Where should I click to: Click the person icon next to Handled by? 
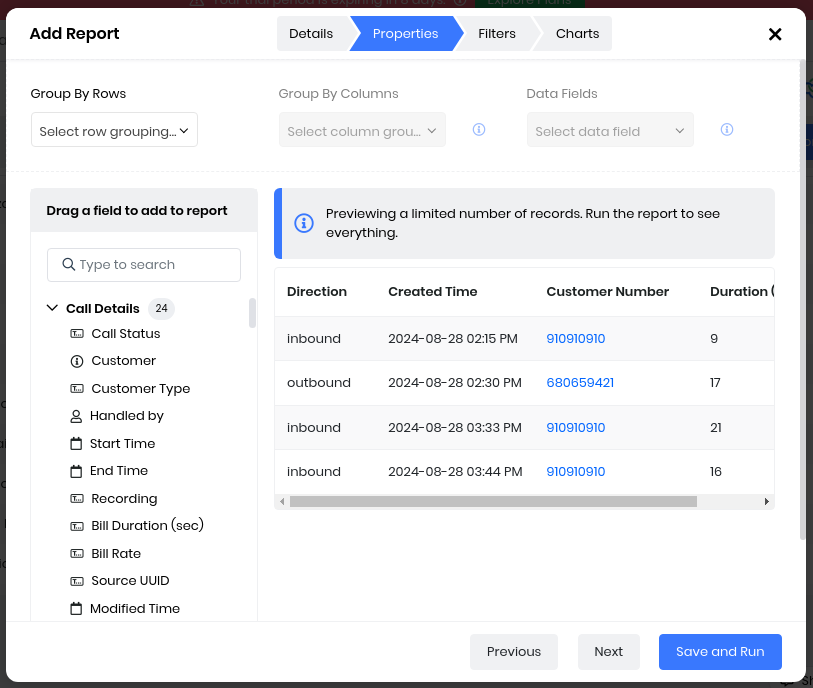coord(76,416)
